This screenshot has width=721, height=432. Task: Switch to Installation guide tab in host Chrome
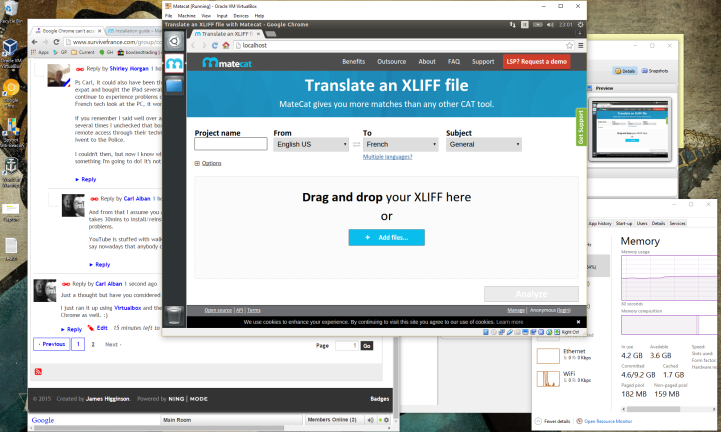coord(134,31)
